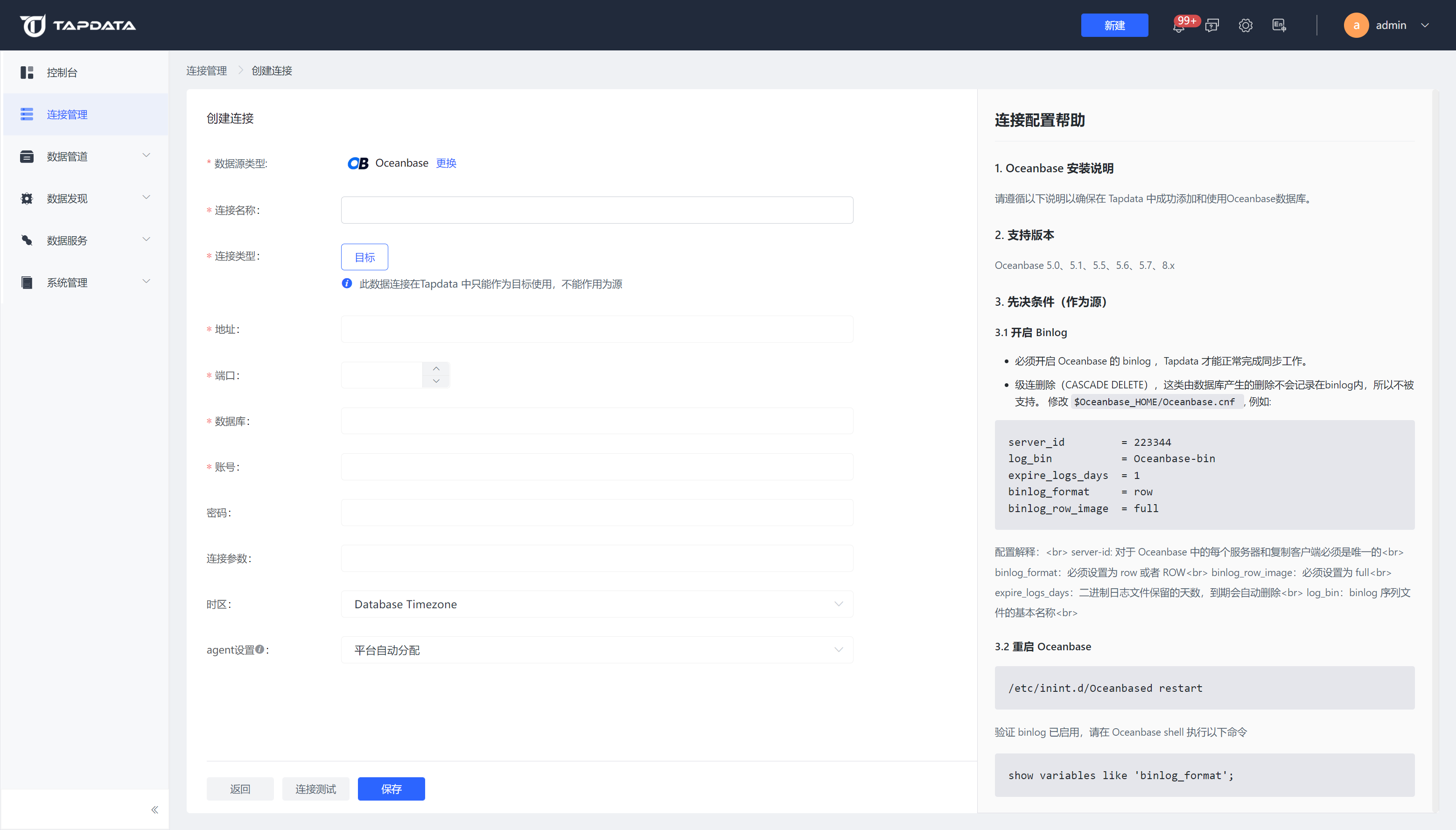The image size is (1456, 830).
Task: Click the help chat icon in header
Action: (x=1212, y=26)
